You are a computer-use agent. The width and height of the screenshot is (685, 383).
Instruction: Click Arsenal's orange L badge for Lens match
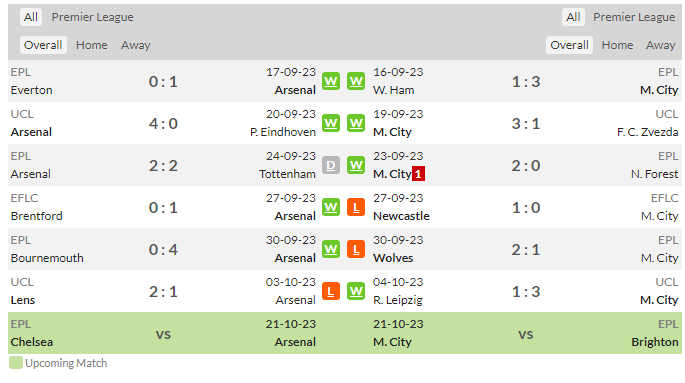tap(331, 291)
